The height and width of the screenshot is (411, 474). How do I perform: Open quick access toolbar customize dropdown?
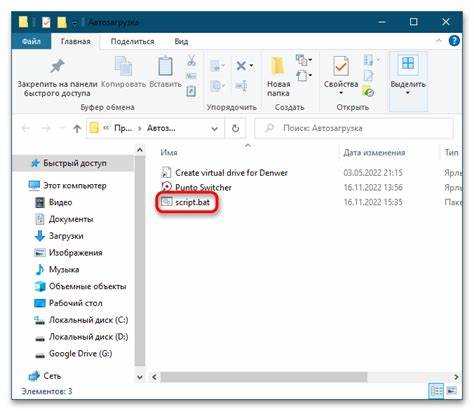[75, 23]
